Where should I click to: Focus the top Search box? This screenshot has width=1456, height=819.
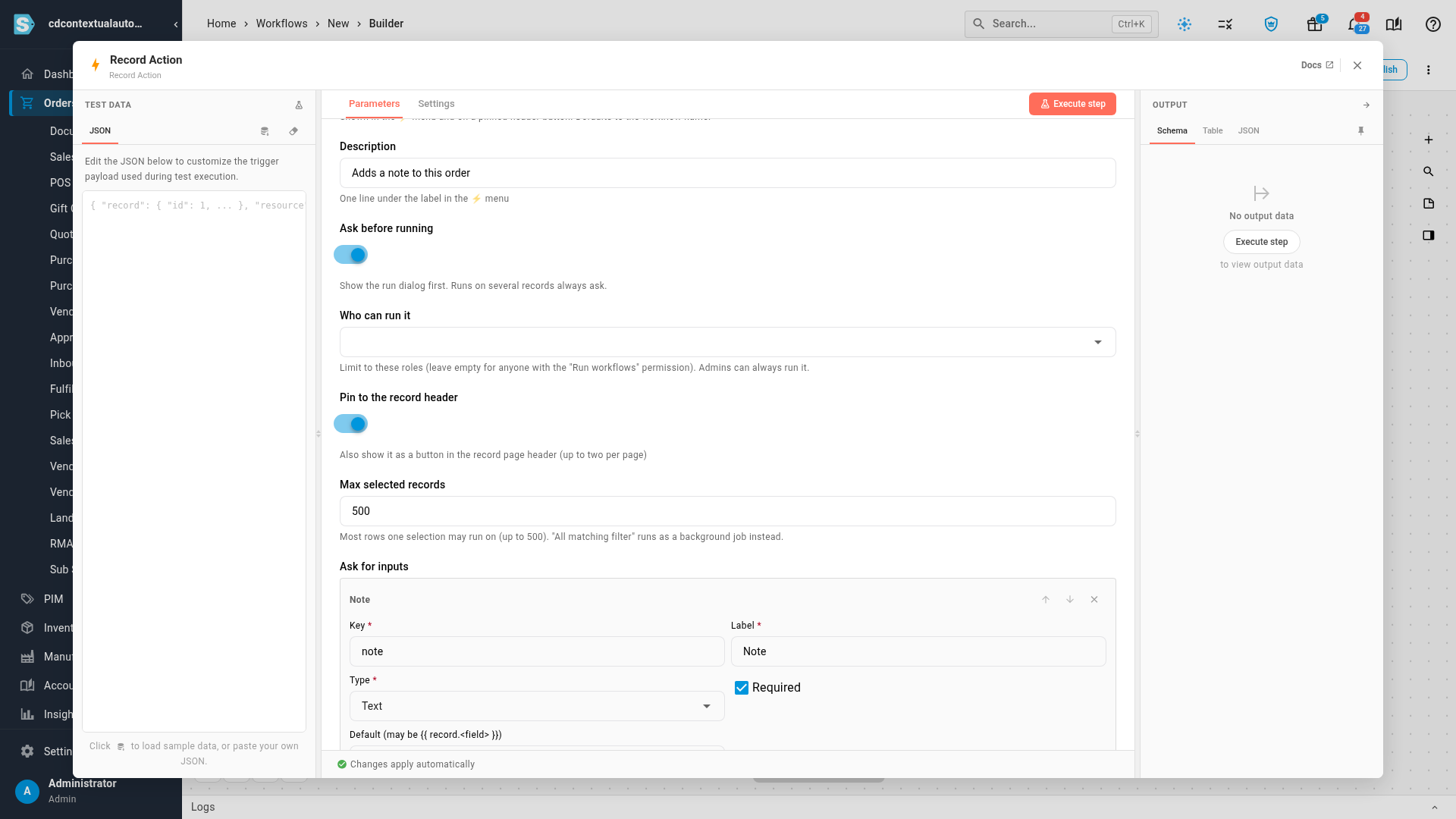1061,24
